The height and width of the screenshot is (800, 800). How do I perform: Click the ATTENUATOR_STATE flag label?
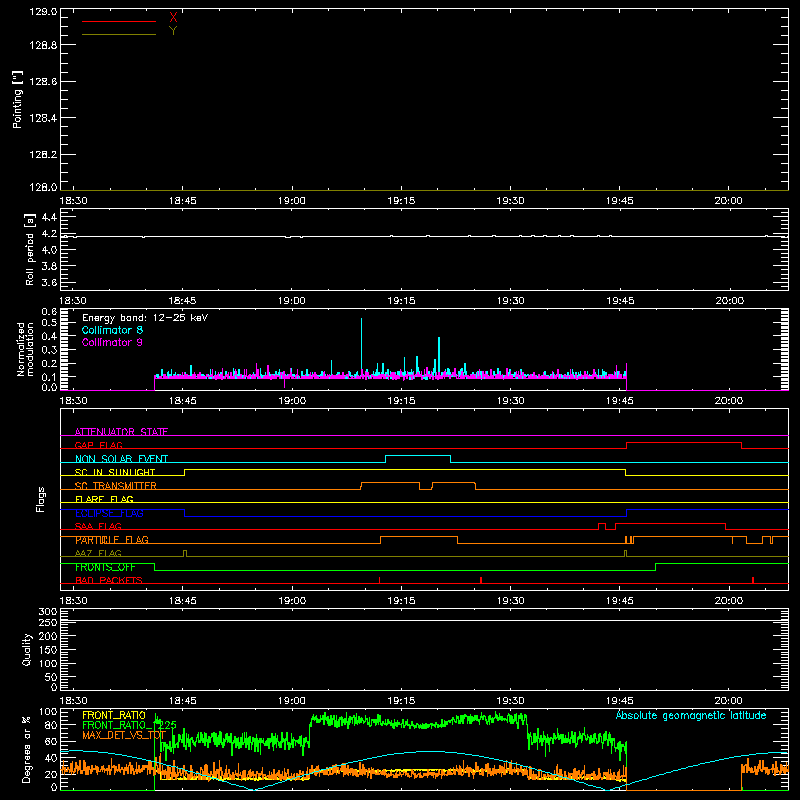click(121, 432)
